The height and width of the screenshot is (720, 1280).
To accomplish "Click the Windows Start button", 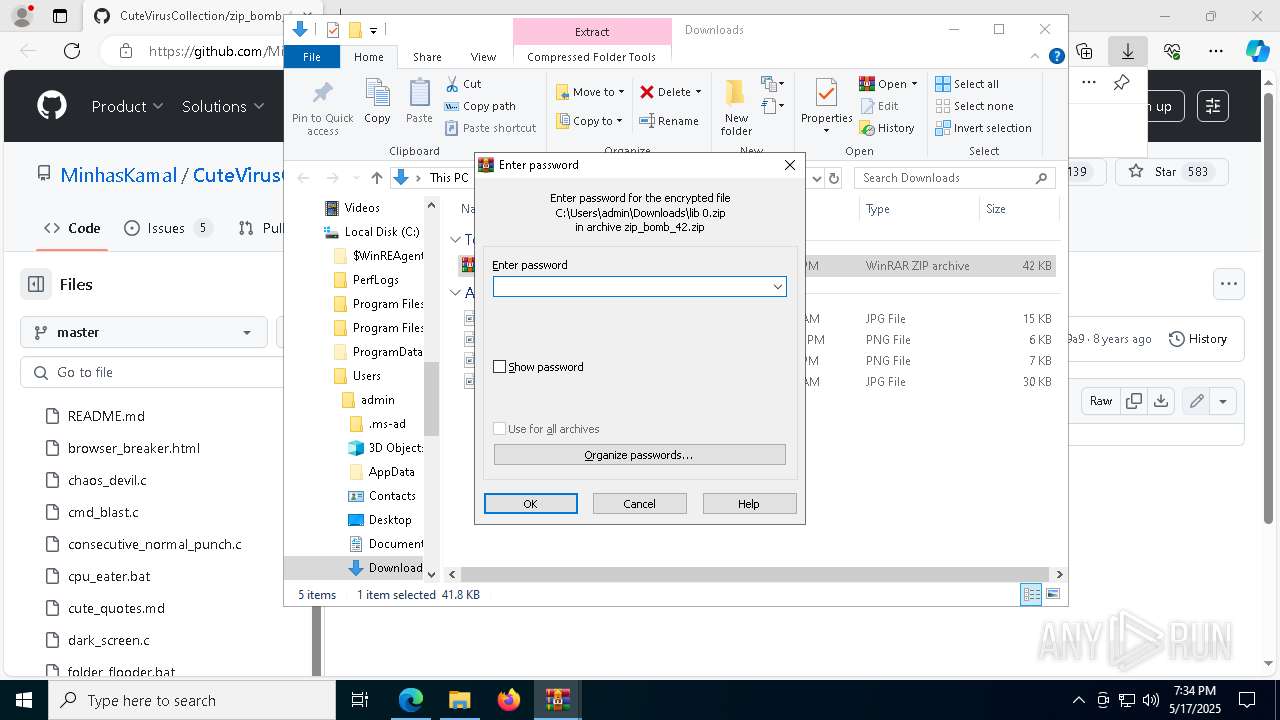I will point(24,700).
